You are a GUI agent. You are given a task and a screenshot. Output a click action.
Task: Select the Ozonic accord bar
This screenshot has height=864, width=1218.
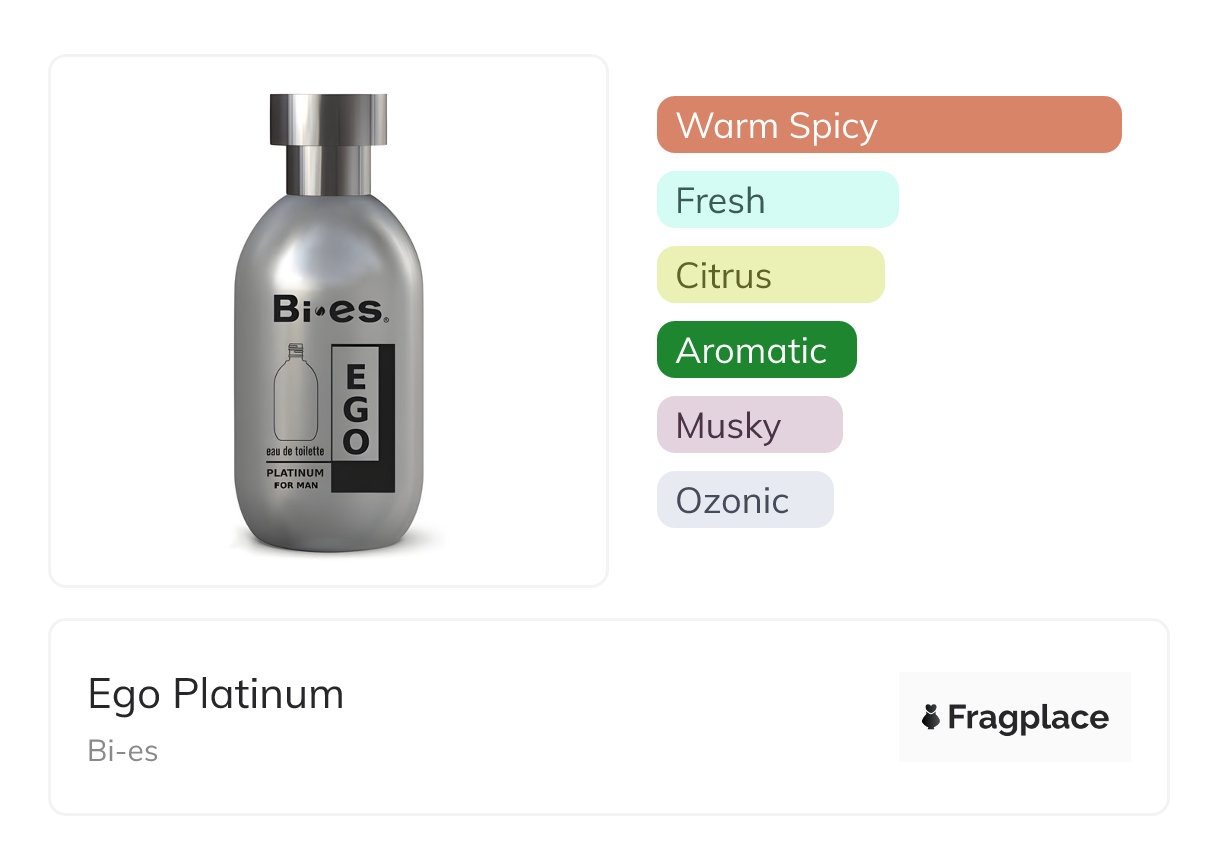click(x=744, y=500)
